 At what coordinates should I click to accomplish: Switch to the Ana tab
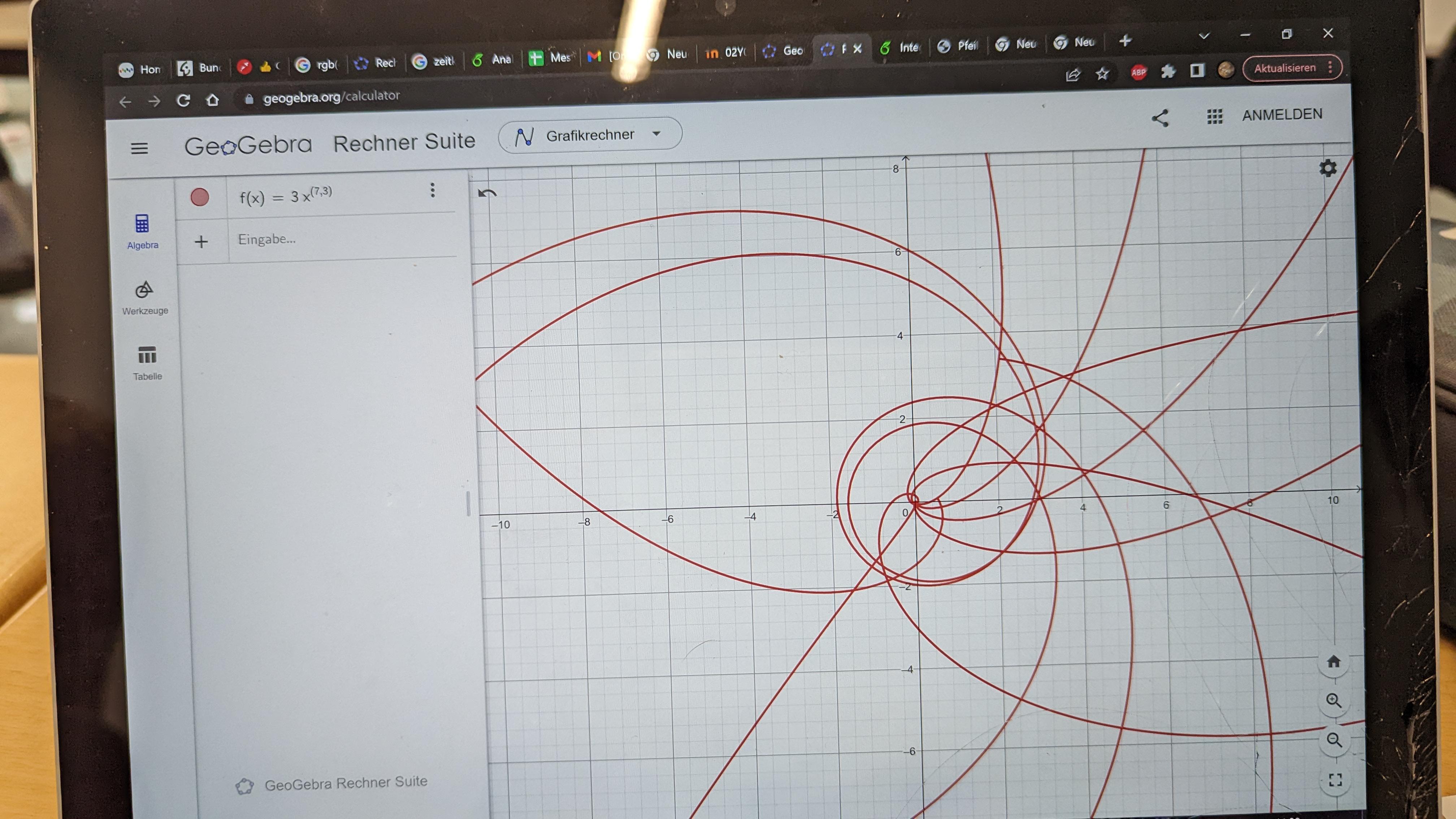click(492, 60)
